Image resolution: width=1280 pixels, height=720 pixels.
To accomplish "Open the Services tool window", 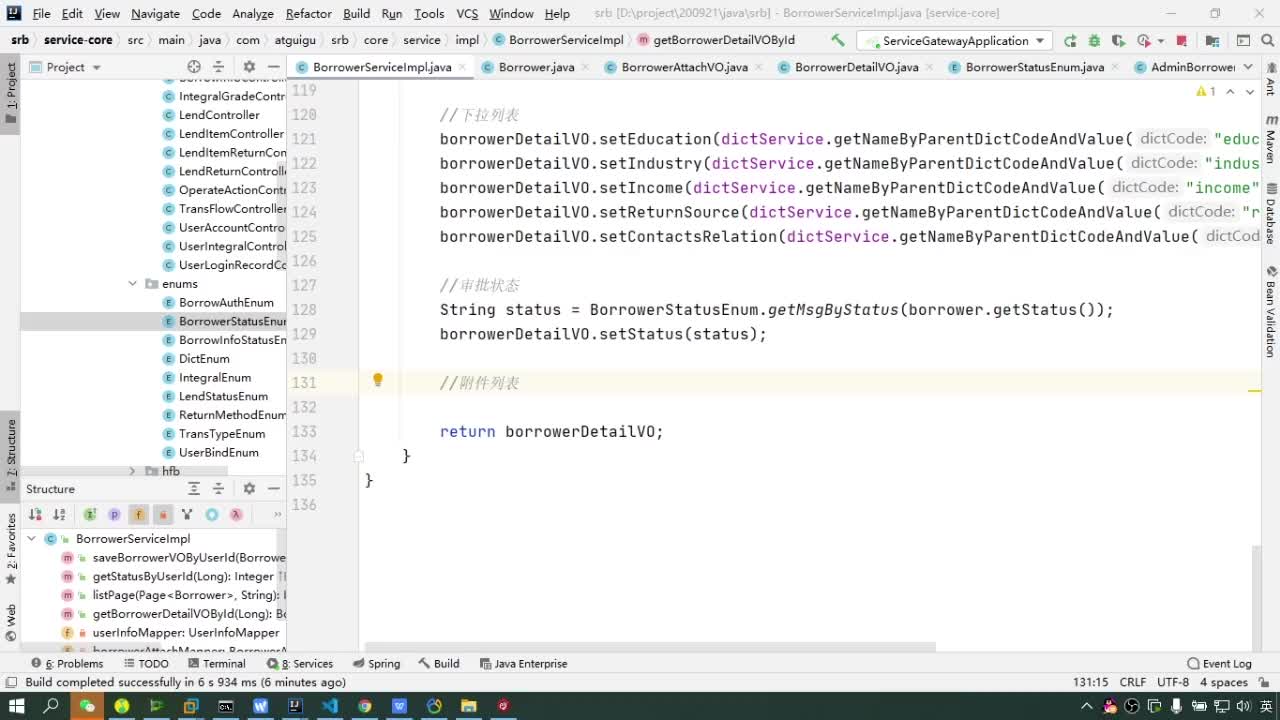I will point(300,664).
